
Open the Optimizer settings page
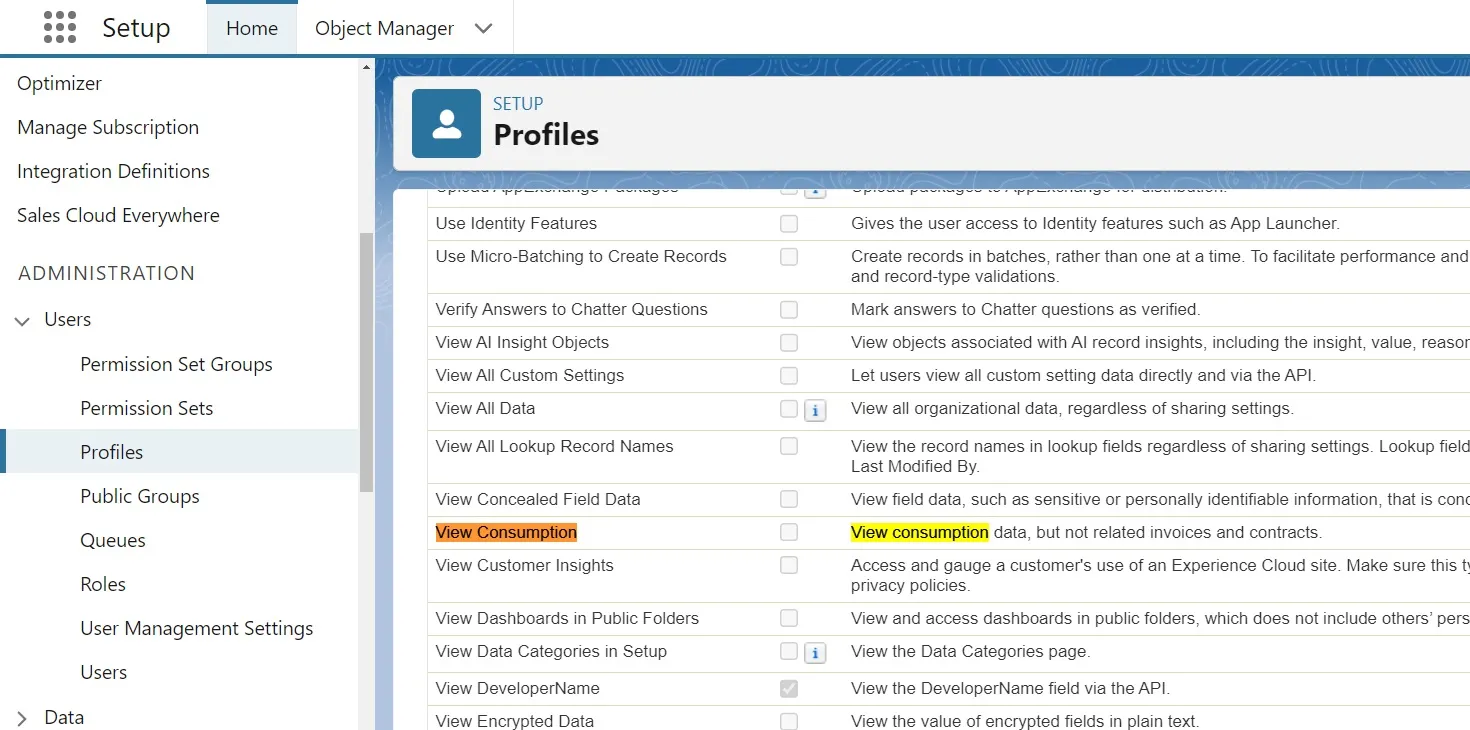(59, 83)
